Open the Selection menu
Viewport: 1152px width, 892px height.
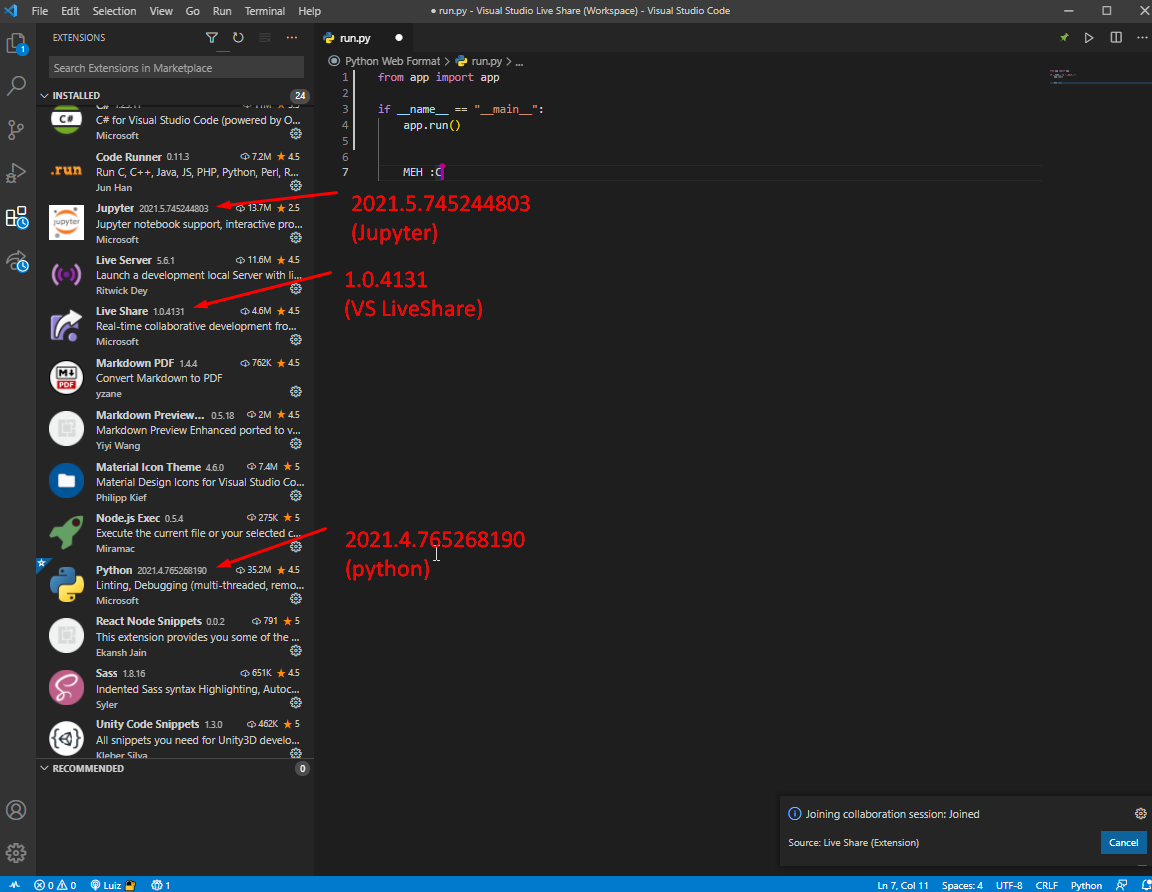(114, 11)
